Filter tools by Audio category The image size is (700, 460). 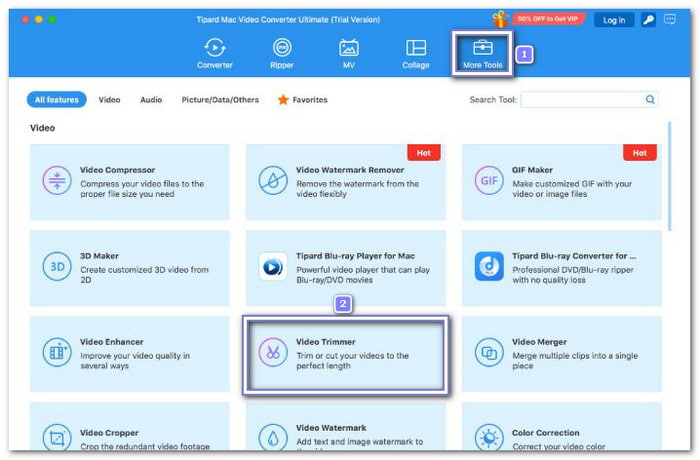151,100
